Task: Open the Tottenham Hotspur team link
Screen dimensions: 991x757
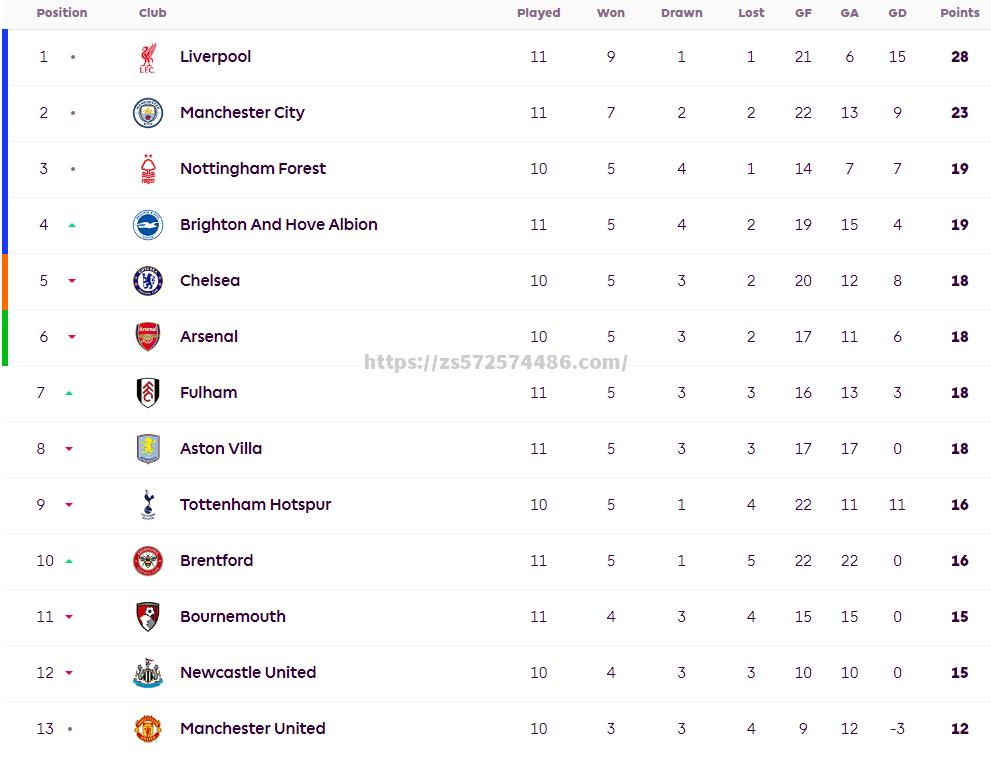Action: [x=255, y=504]
